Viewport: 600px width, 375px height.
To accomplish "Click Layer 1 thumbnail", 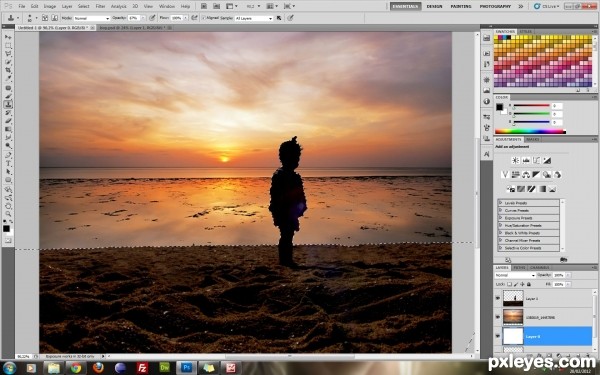I will coord(513,298).
